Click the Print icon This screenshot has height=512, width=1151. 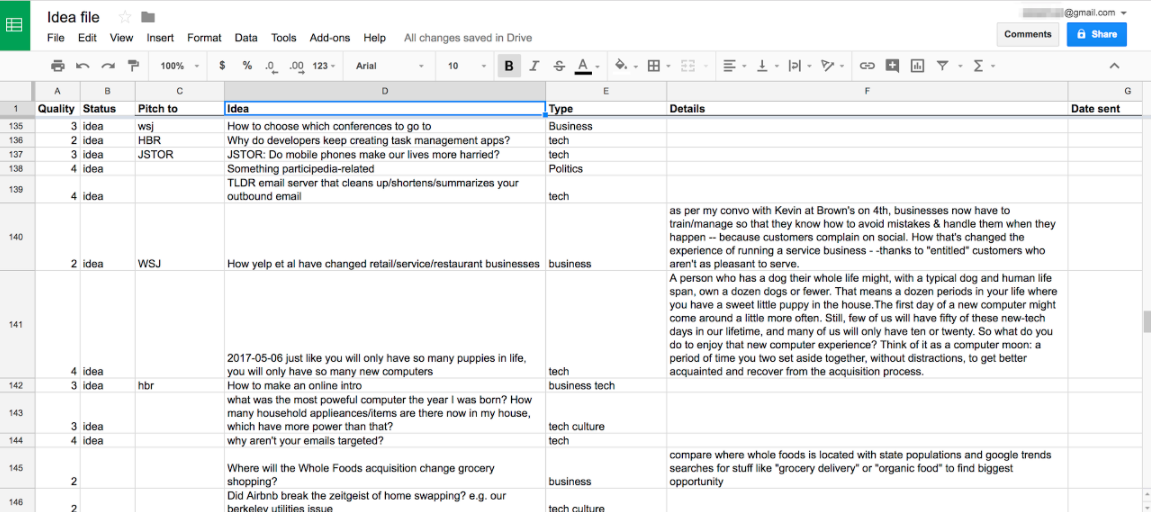click(x=58, y=66)
